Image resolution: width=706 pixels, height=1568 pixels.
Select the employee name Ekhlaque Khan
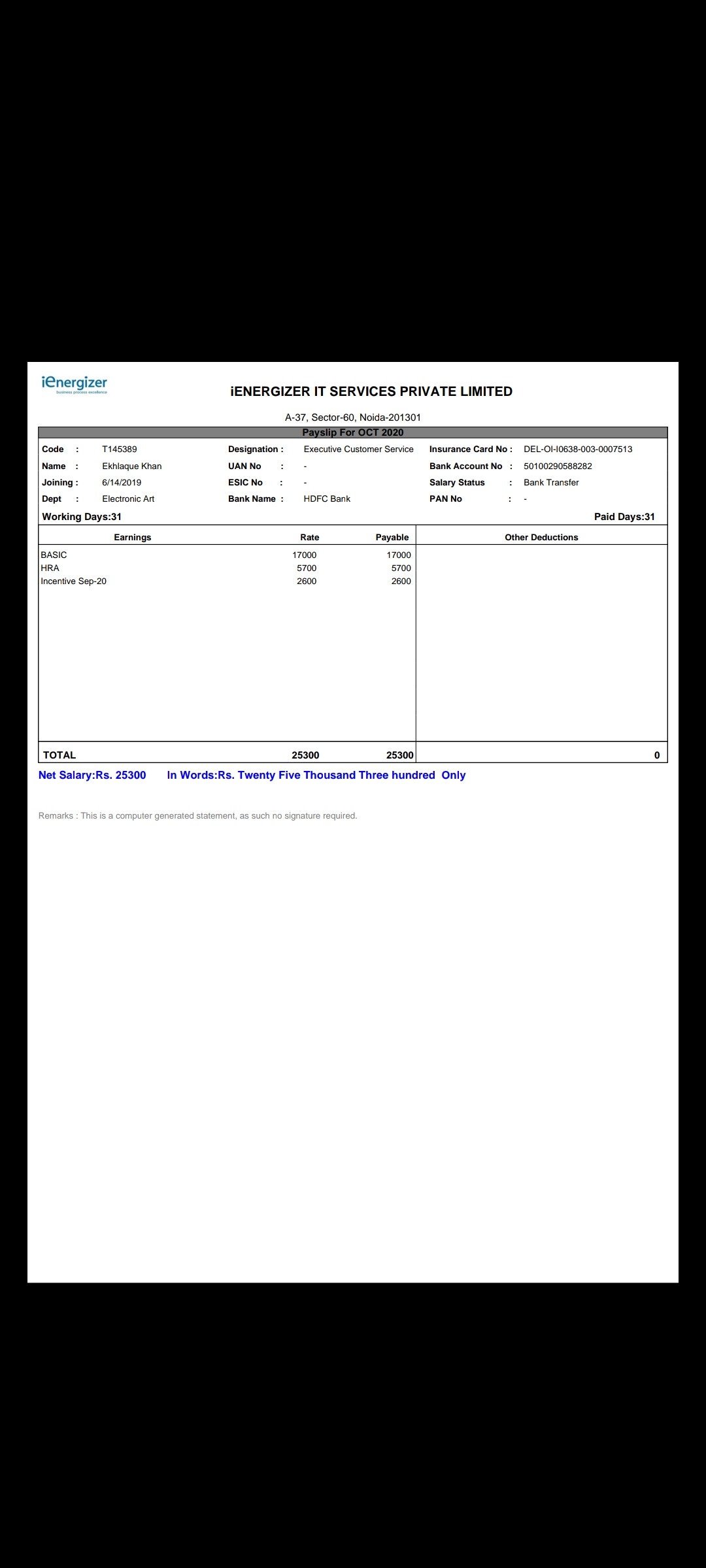(x=132, y=466)
